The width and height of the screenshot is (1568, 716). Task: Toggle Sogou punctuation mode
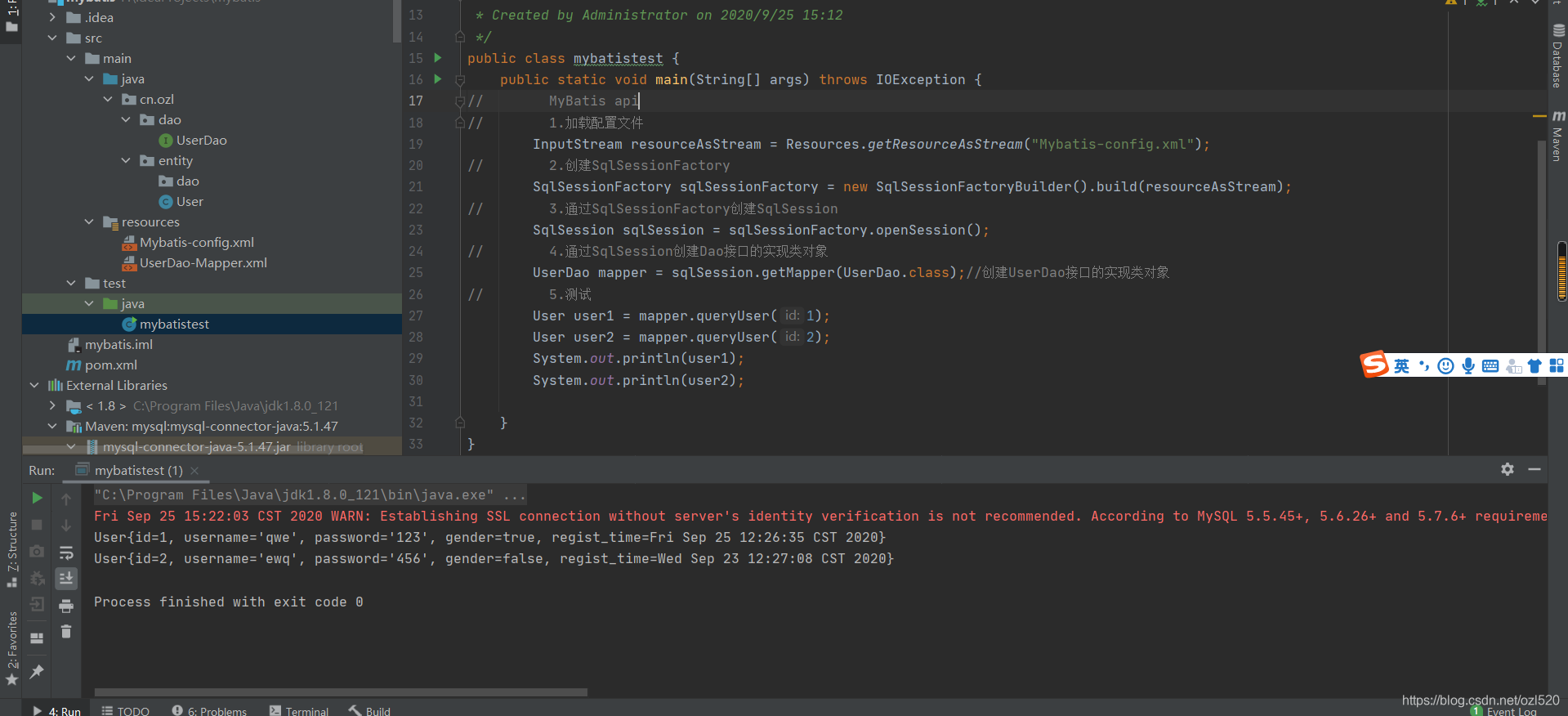1424,366
